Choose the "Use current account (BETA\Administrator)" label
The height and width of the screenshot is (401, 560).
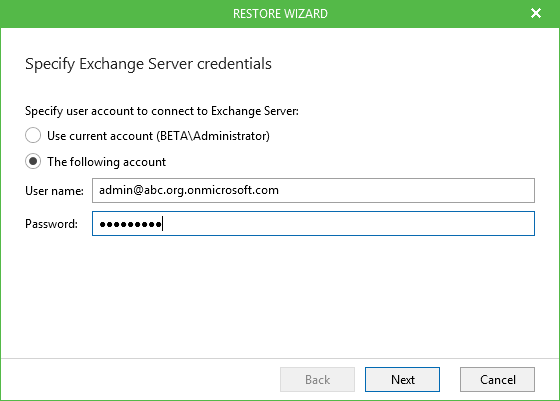(158, 136)
